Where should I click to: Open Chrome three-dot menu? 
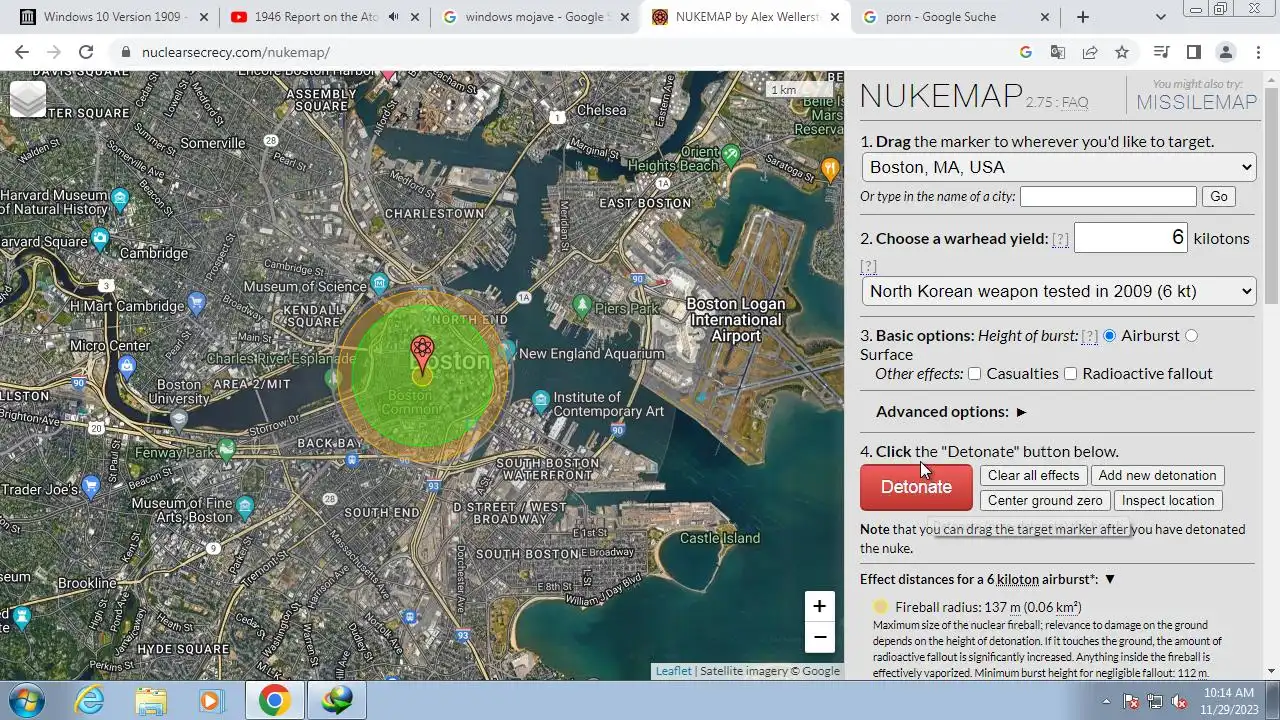pyautogui.click(x=1258, y=52)
